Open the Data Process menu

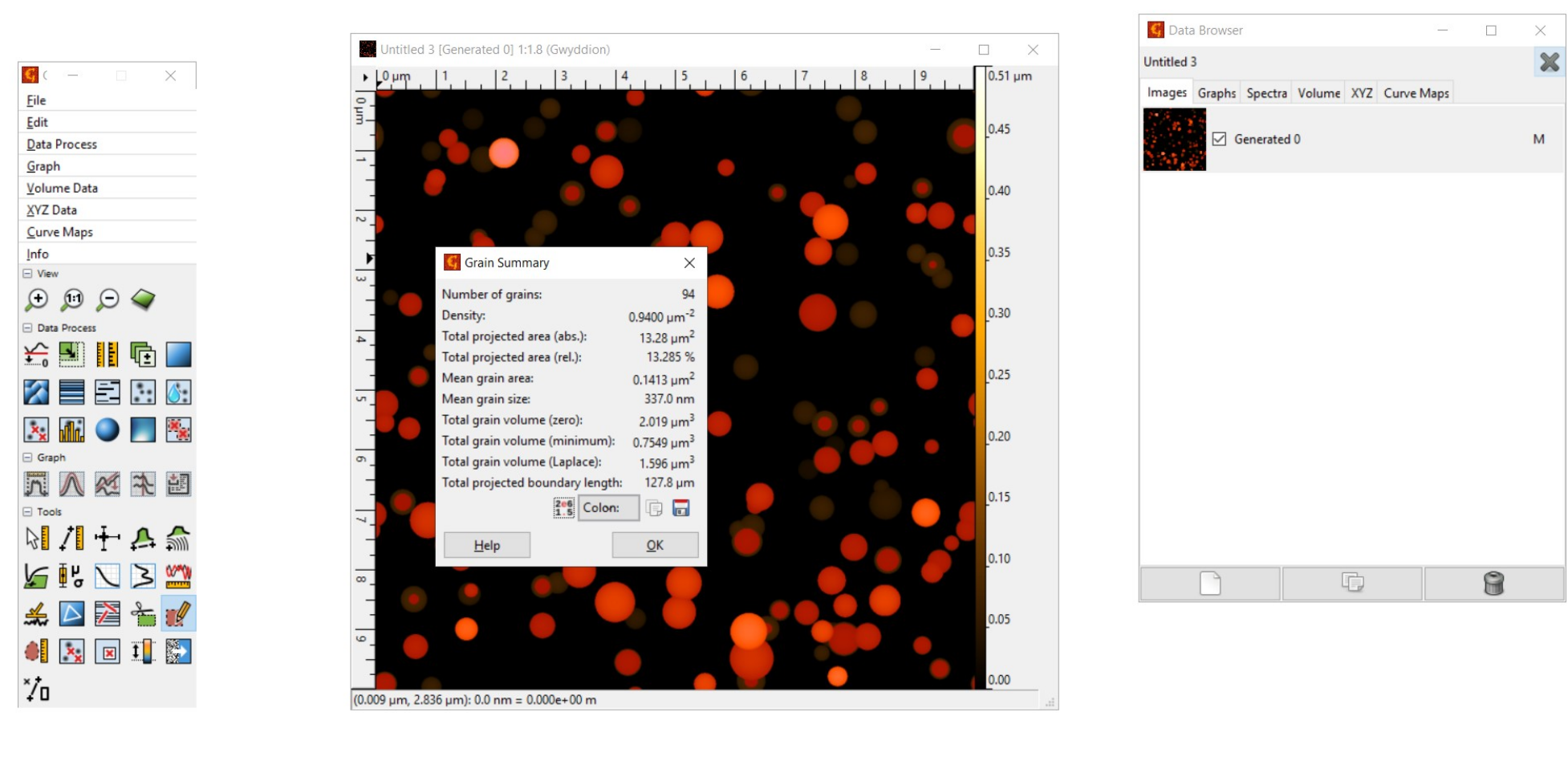click(107, 144)
